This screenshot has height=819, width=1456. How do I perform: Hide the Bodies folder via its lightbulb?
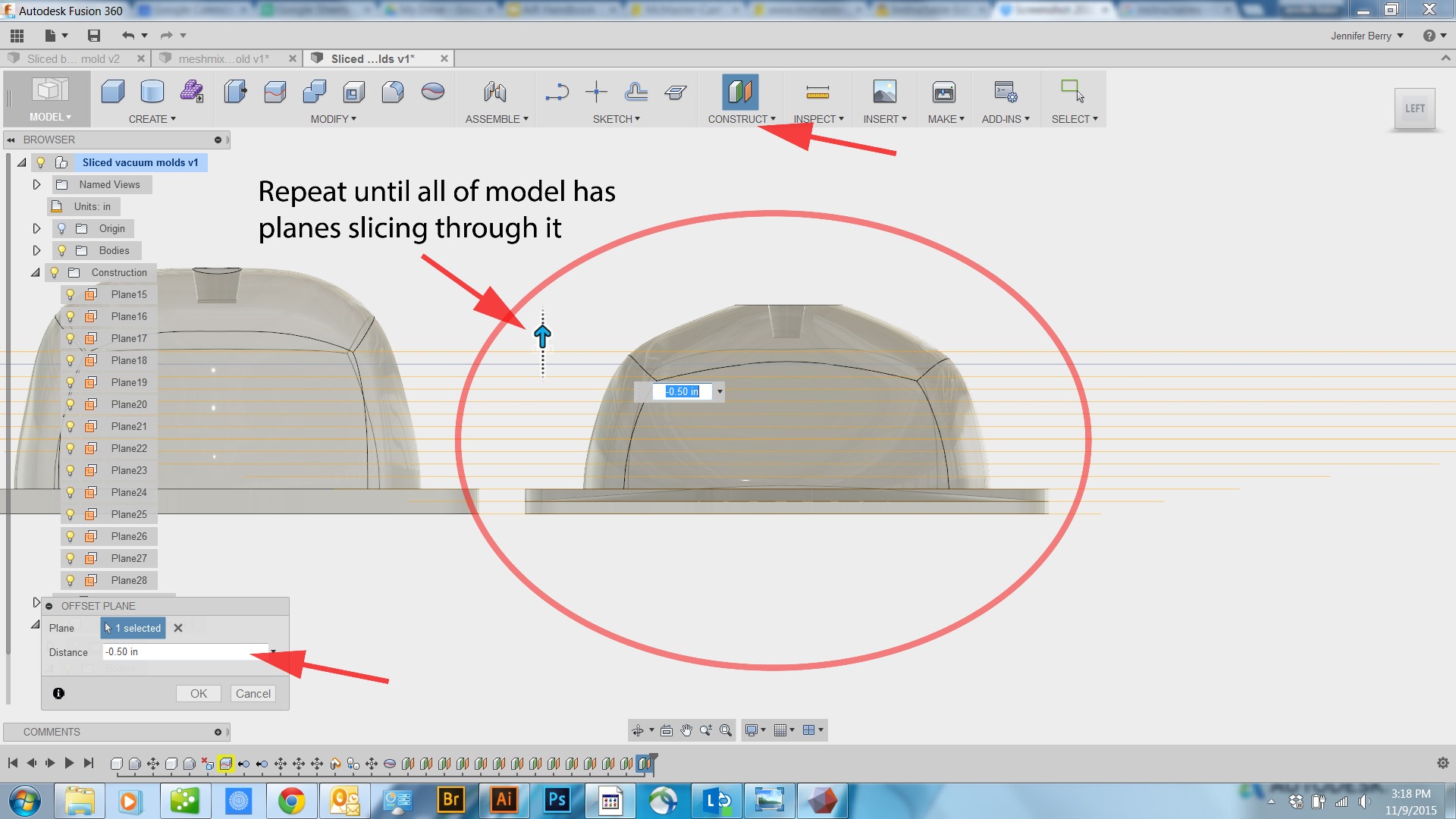[61, 250]
